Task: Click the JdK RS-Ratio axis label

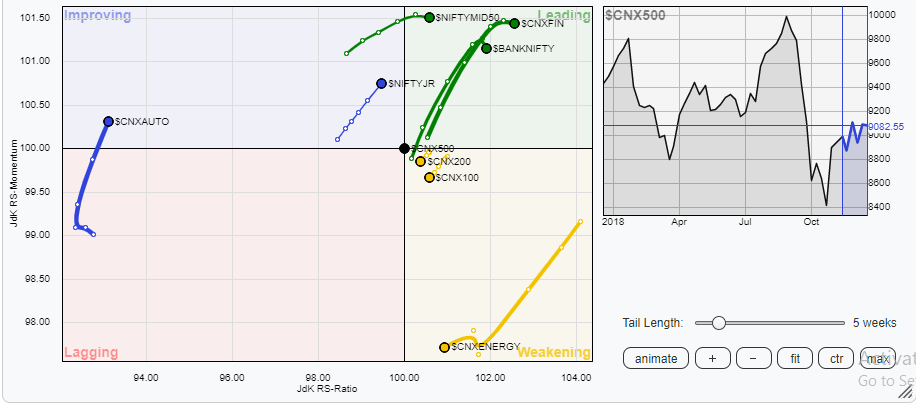Action: point(327,388)
